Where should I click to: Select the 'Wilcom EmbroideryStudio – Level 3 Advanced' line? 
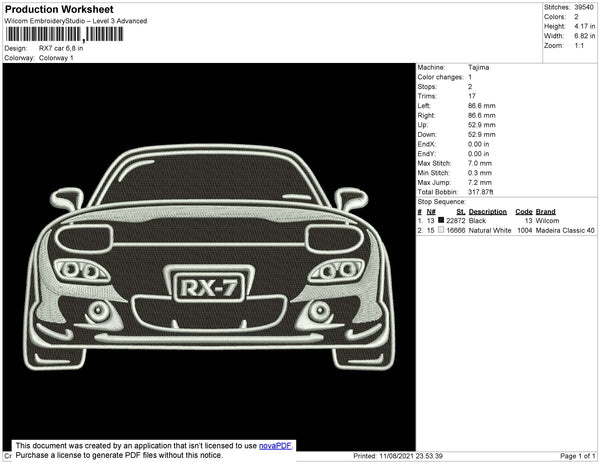[76, 21]
